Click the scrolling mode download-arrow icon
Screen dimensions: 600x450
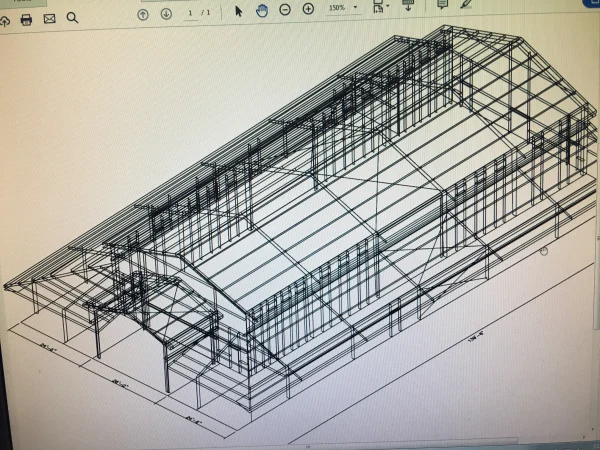408,5
